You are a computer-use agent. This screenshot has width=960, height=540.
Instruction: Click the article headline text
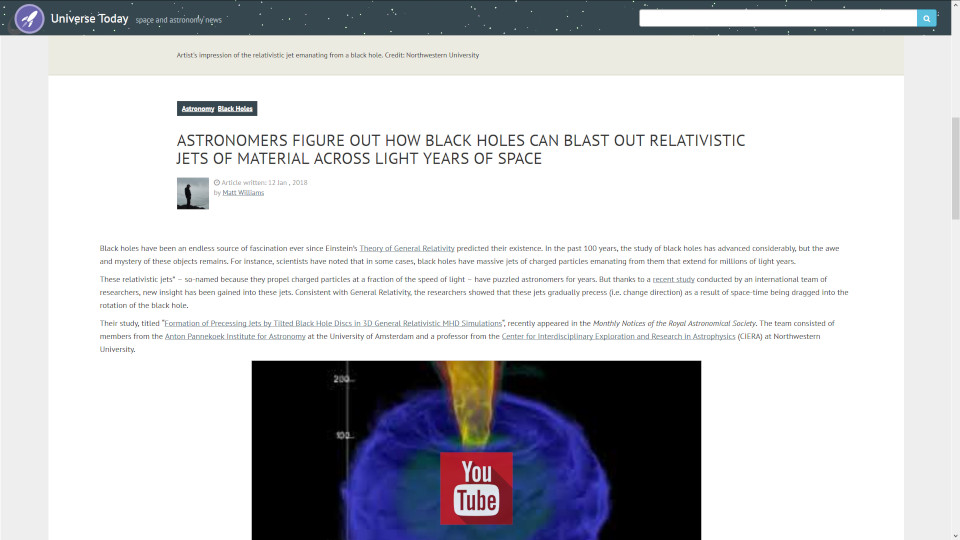(x=460, y=149)
